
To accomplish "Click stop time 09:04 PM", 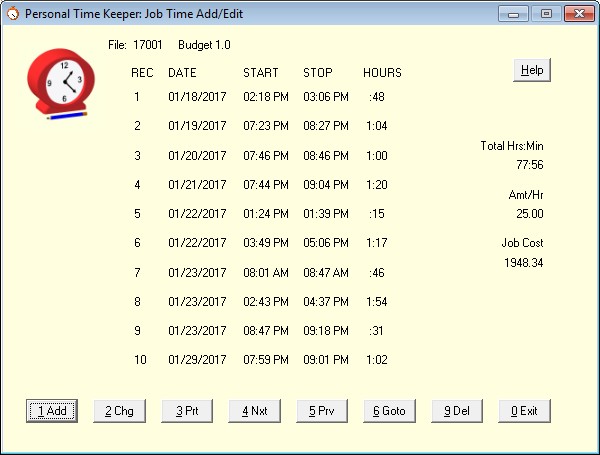I will point(326,185).
